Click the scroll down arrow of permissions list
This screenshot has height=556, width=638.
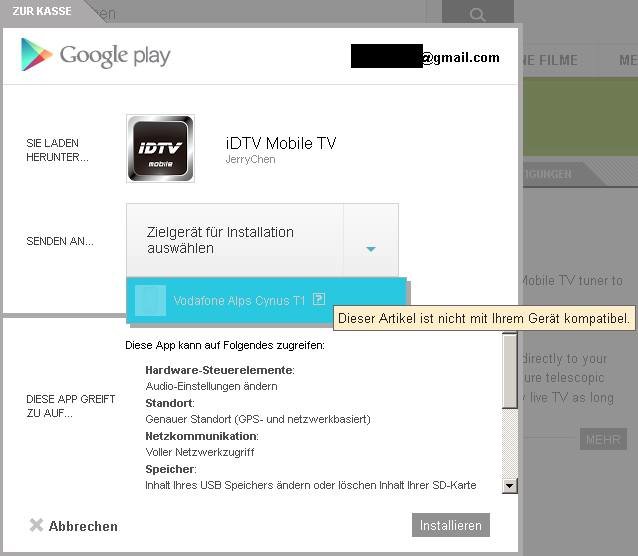509,486
